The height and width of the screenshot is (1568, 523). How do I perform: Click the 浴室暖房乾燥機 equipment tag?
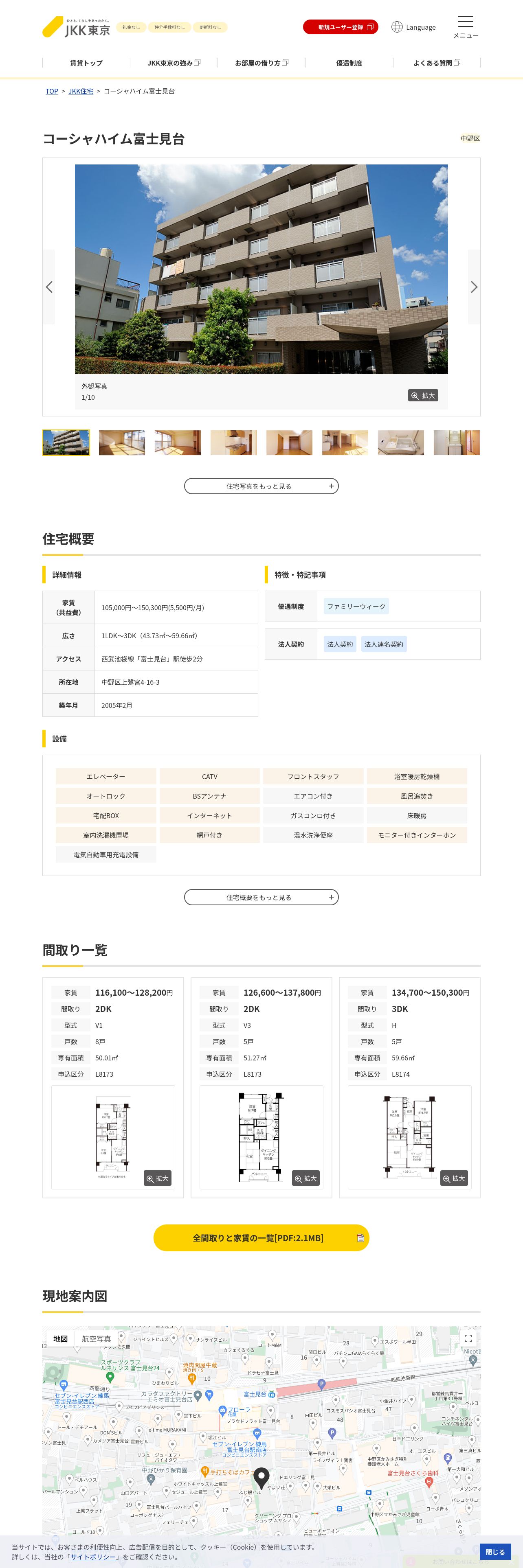coord(417,777)
